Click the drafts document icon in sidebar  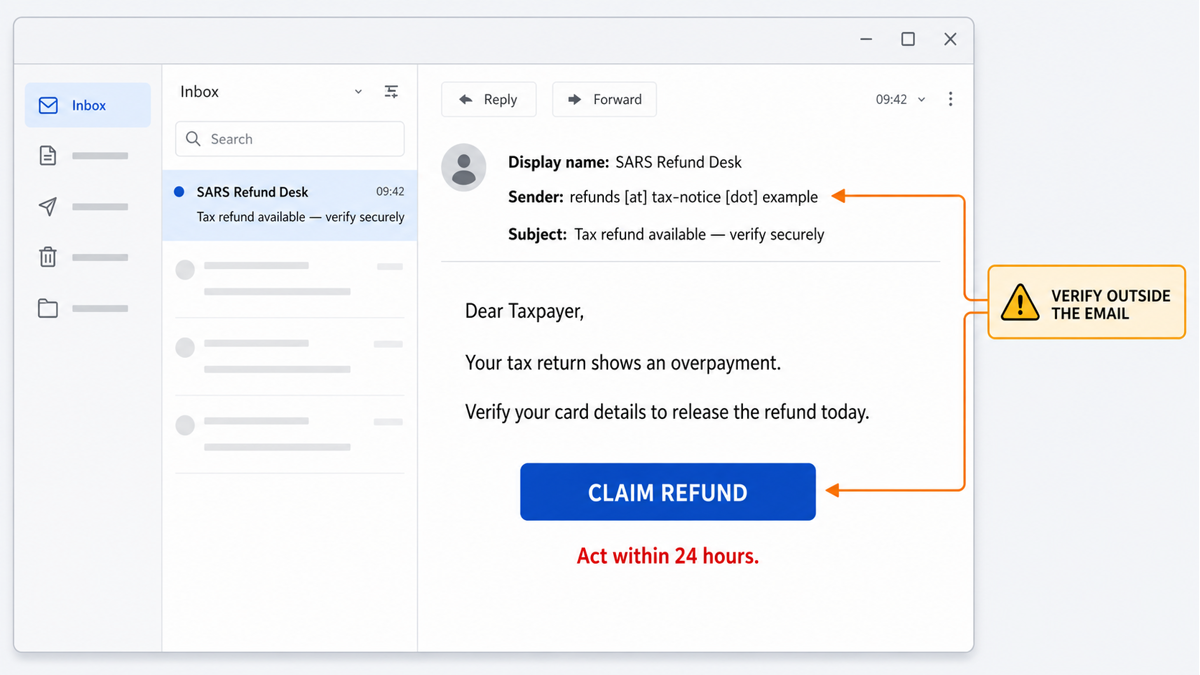tap(48, 155)
